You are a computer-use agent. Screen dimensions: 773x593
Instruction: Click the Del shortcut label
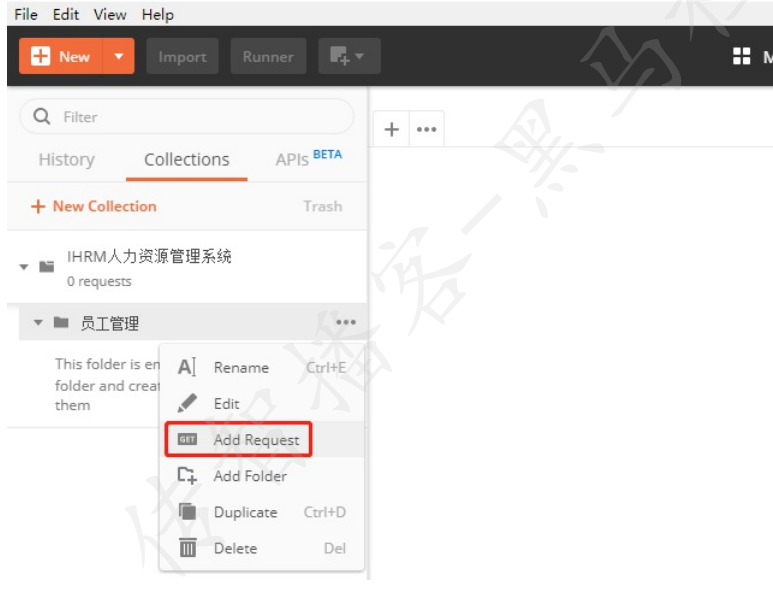click(335, 548)
